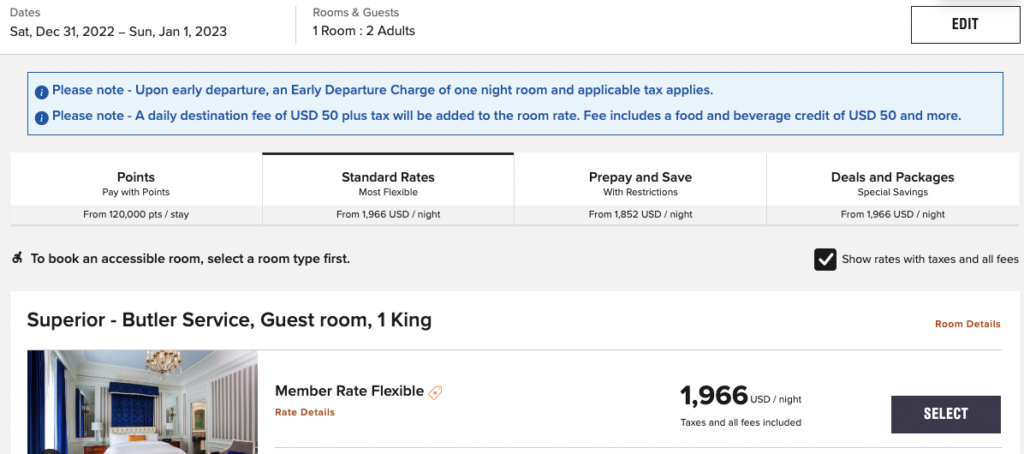Click the info icon beside destination fee note
1024x454 pixels.
click(42, 117)
